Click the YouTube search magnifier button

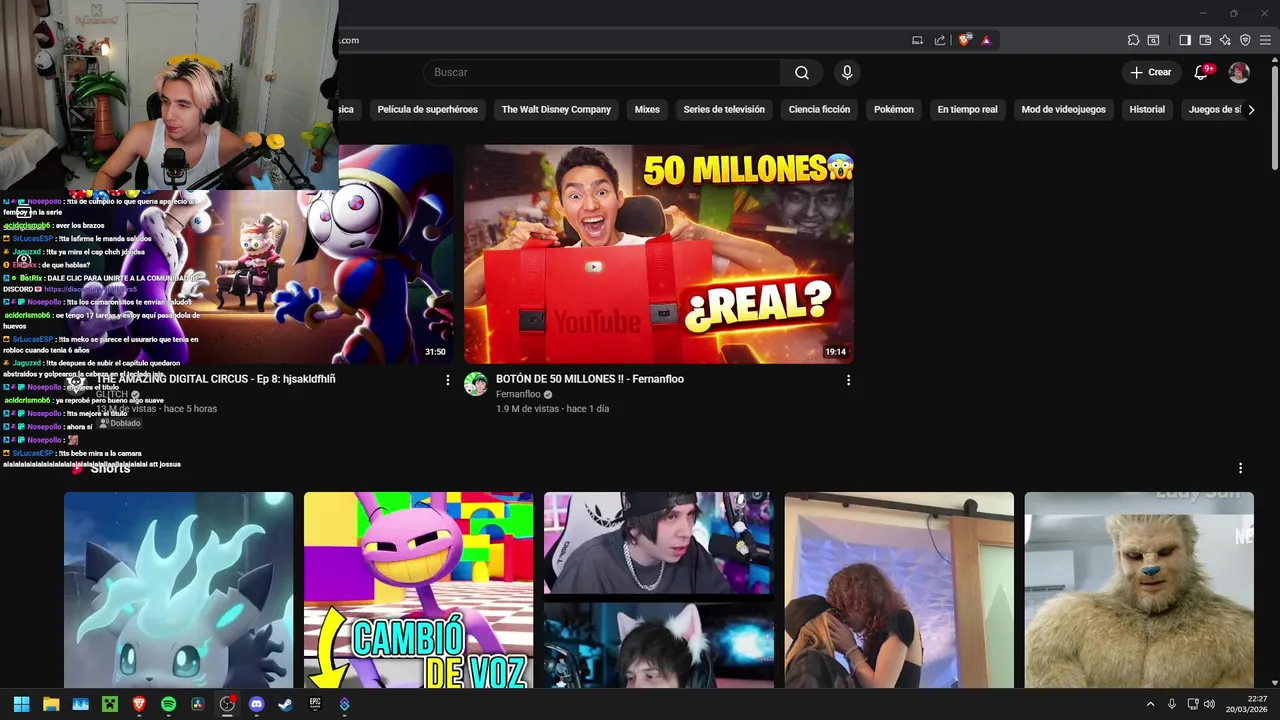(802, 72)
